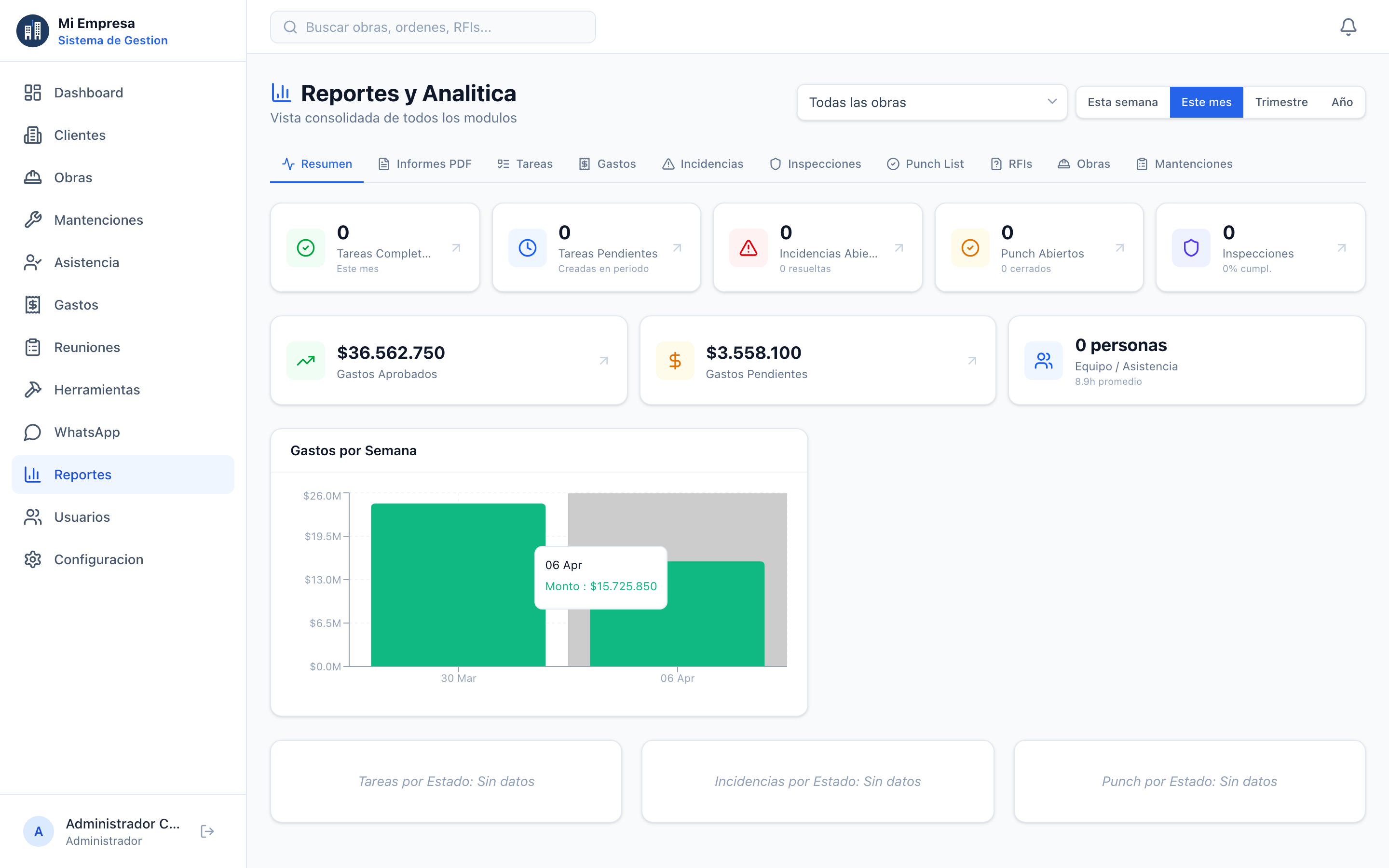Click arrow icon on Gastos Aprobados card
1389x868 pixels.
[604, 361]
